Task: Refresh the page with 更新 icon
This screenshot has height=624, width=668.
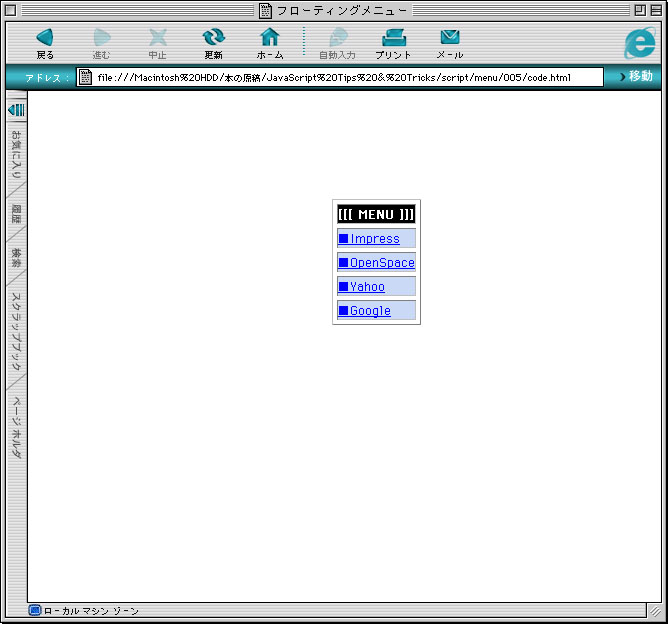Action: pos(213,38)
